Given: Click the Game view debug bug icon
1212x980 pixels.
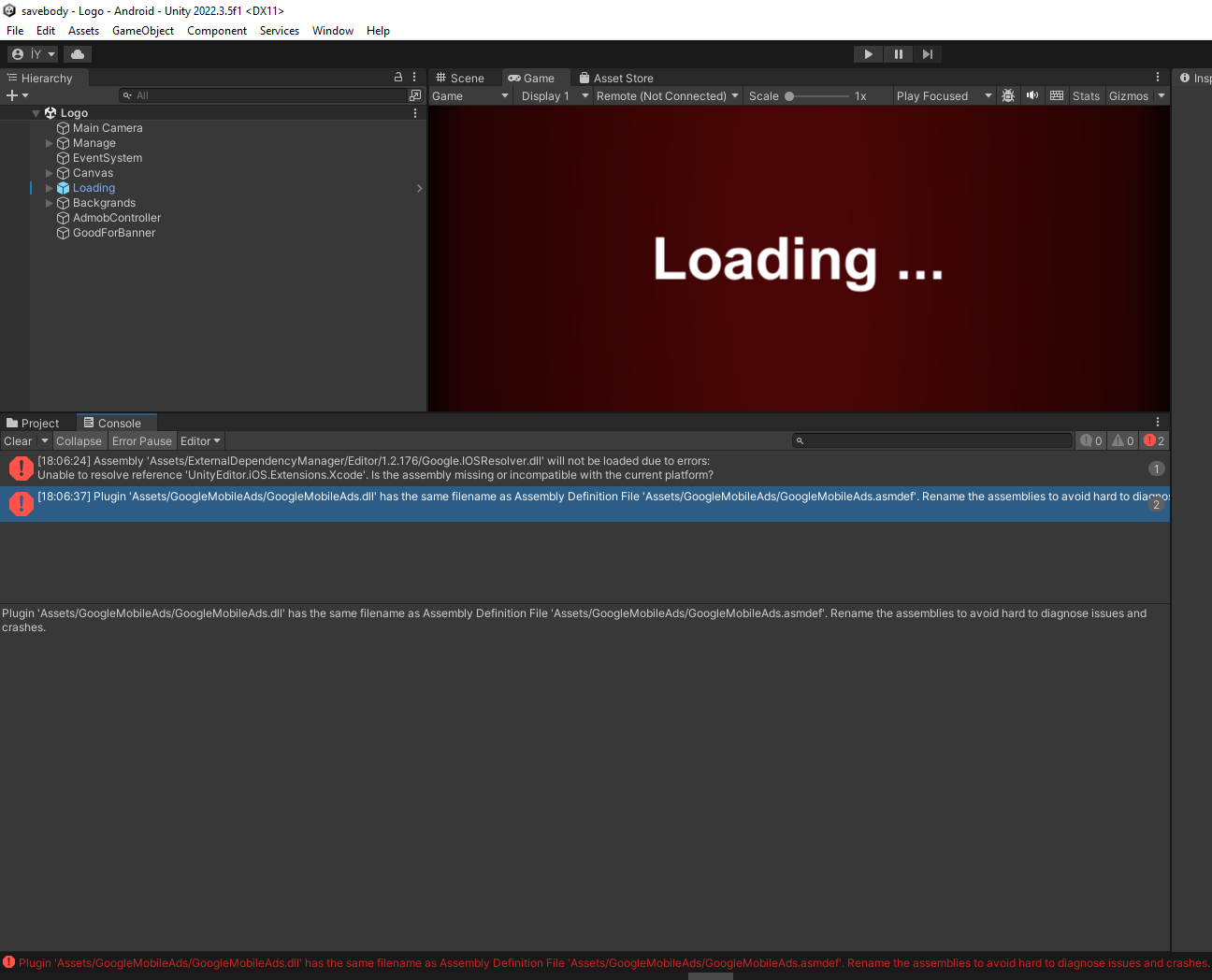Looking at the screenshot, I should click(1008, 95).
